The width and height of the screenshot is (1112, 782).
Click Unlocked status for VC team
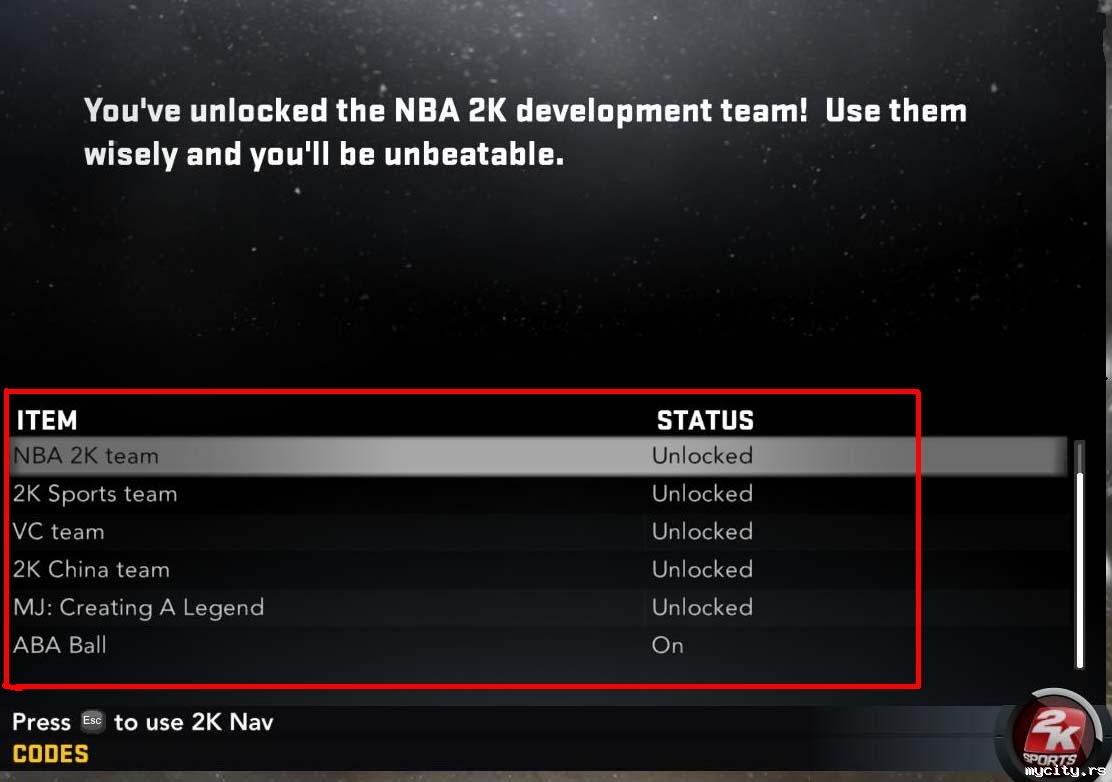tap(702, 532)
